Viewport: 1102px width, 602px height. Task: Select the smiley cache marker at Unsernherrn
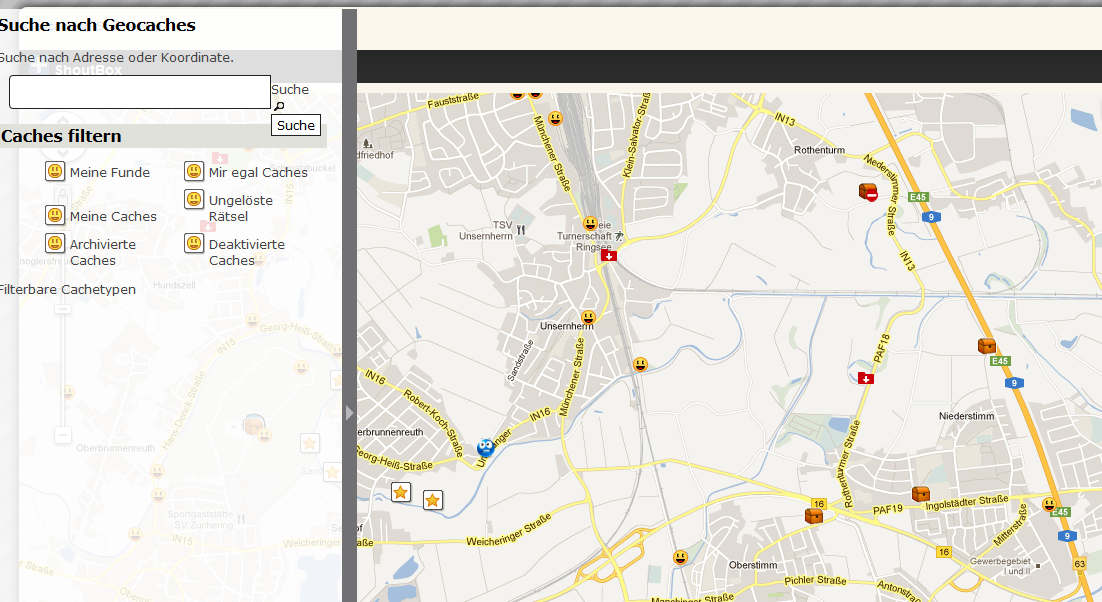[588, 318]
